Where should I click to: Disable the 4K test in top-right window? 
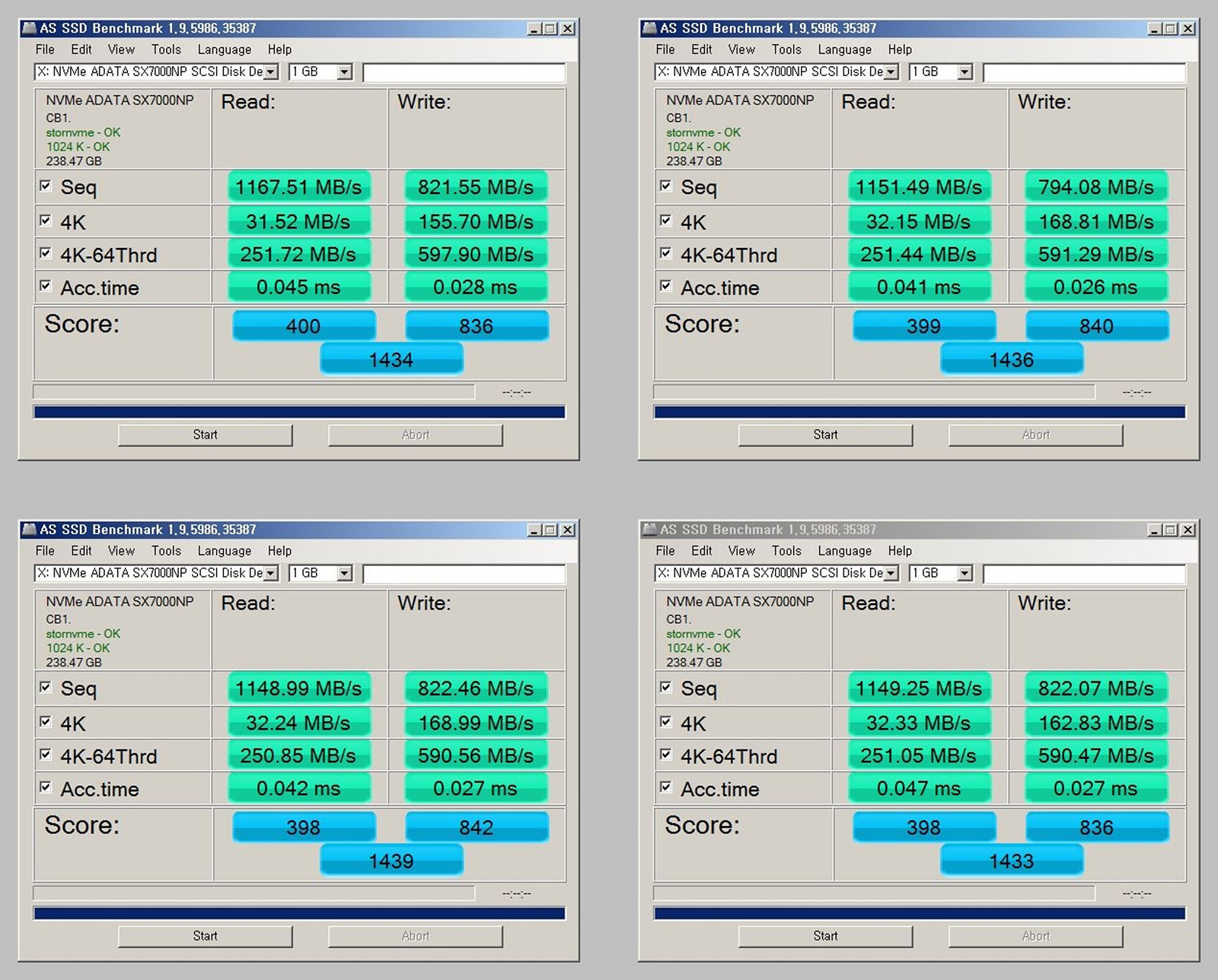point(666,219)
